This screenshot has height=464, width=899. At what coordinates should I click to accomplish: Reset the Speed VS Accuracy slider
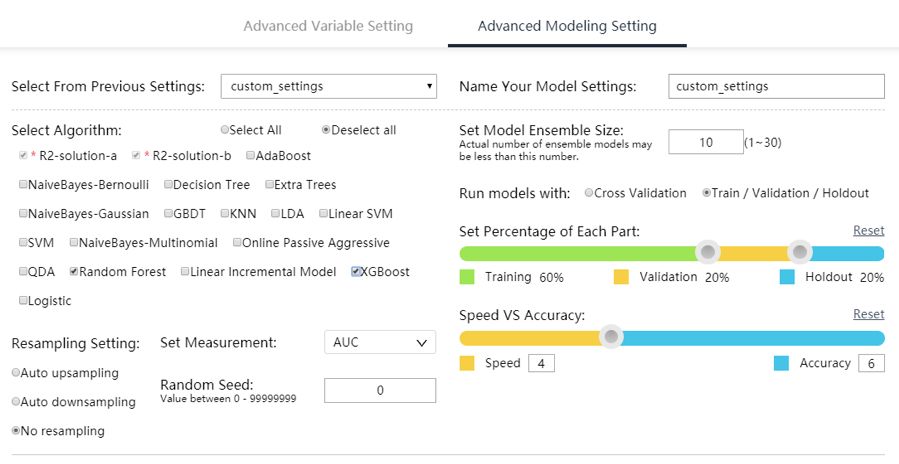[868, 314]
